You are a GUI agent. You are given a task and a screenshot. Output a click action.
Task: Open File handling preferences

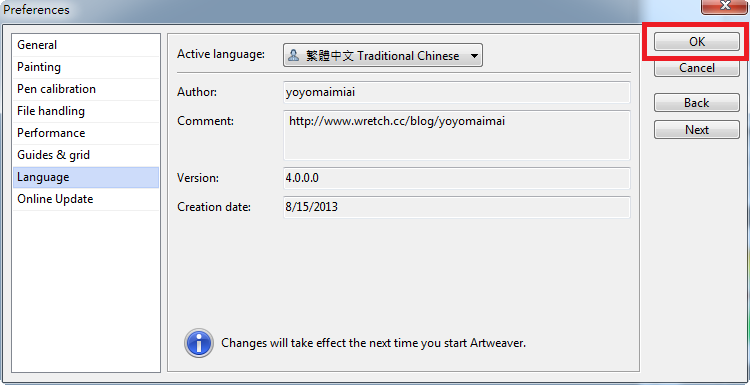86,111
